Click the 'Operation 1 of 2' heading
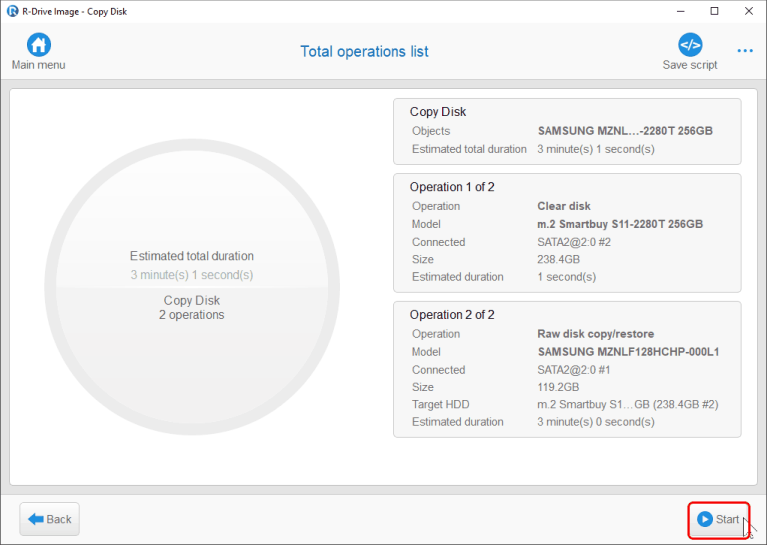767x545 pixels. 452,187
